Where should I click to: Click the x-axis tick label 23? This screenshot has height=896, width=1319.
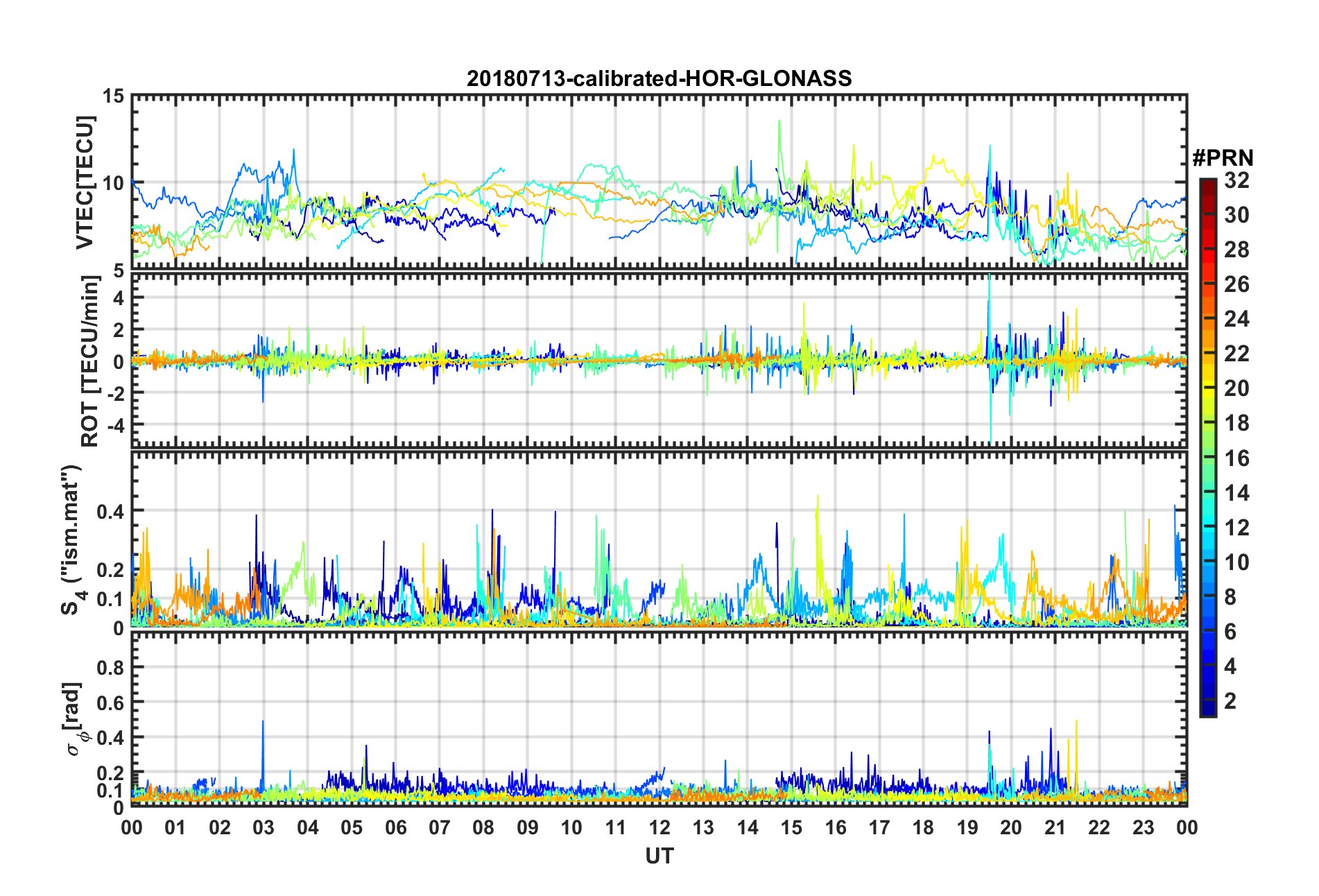(x=1144, y=828)
